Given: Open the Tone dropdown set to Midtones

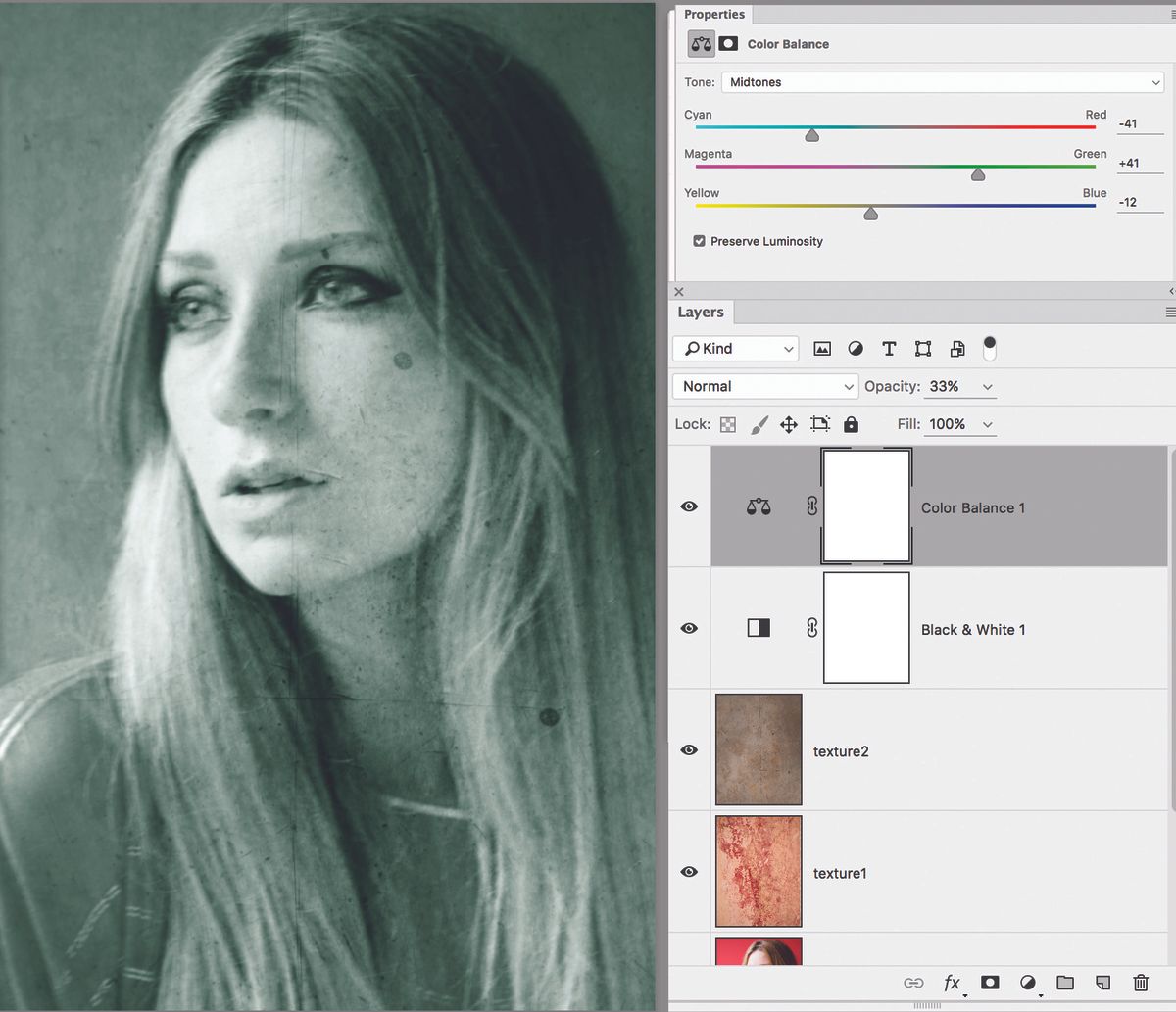Looking at the screenshot, I should 942,82.
